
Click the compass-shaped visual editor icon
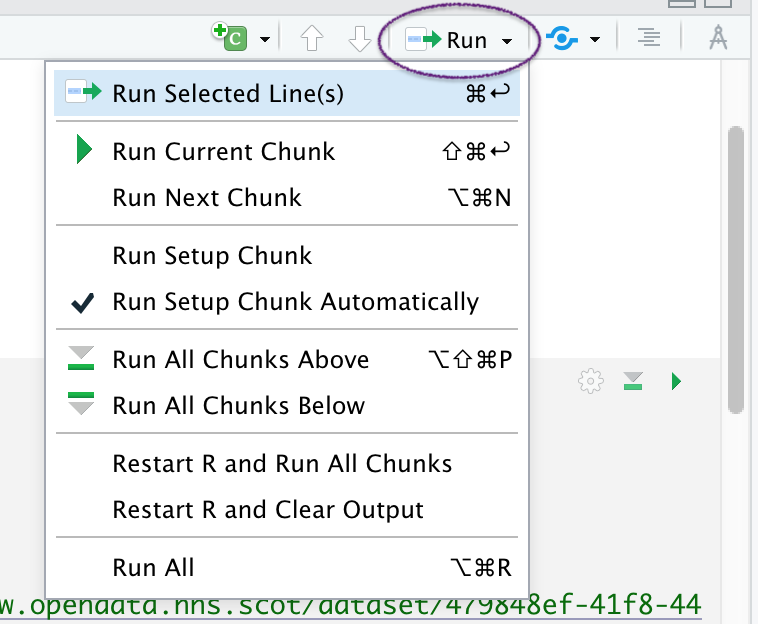[x=718, y=39]
